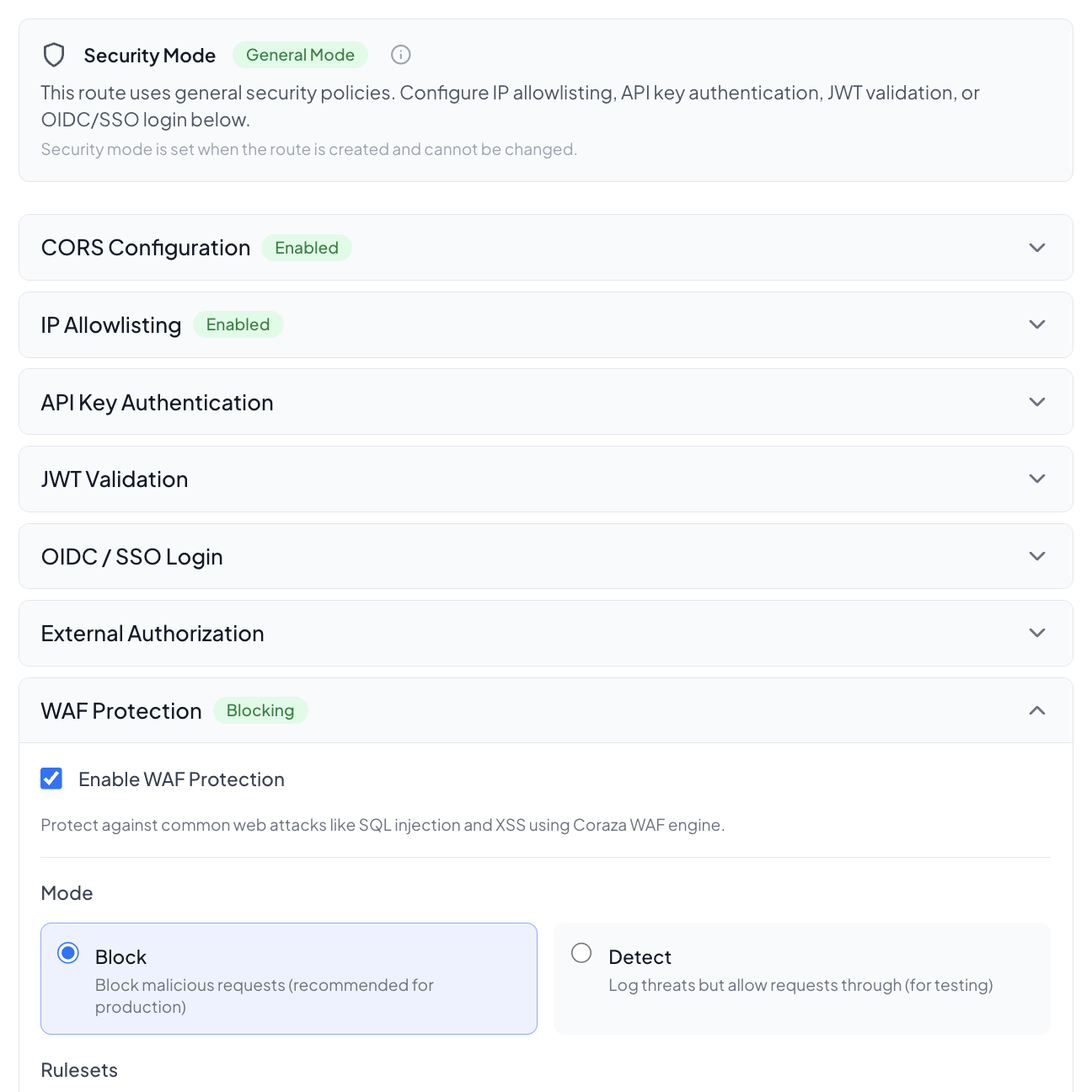Click the Enabled badge on IP Allowlisting
The image size is (1092, 1092).
point(238,324)
